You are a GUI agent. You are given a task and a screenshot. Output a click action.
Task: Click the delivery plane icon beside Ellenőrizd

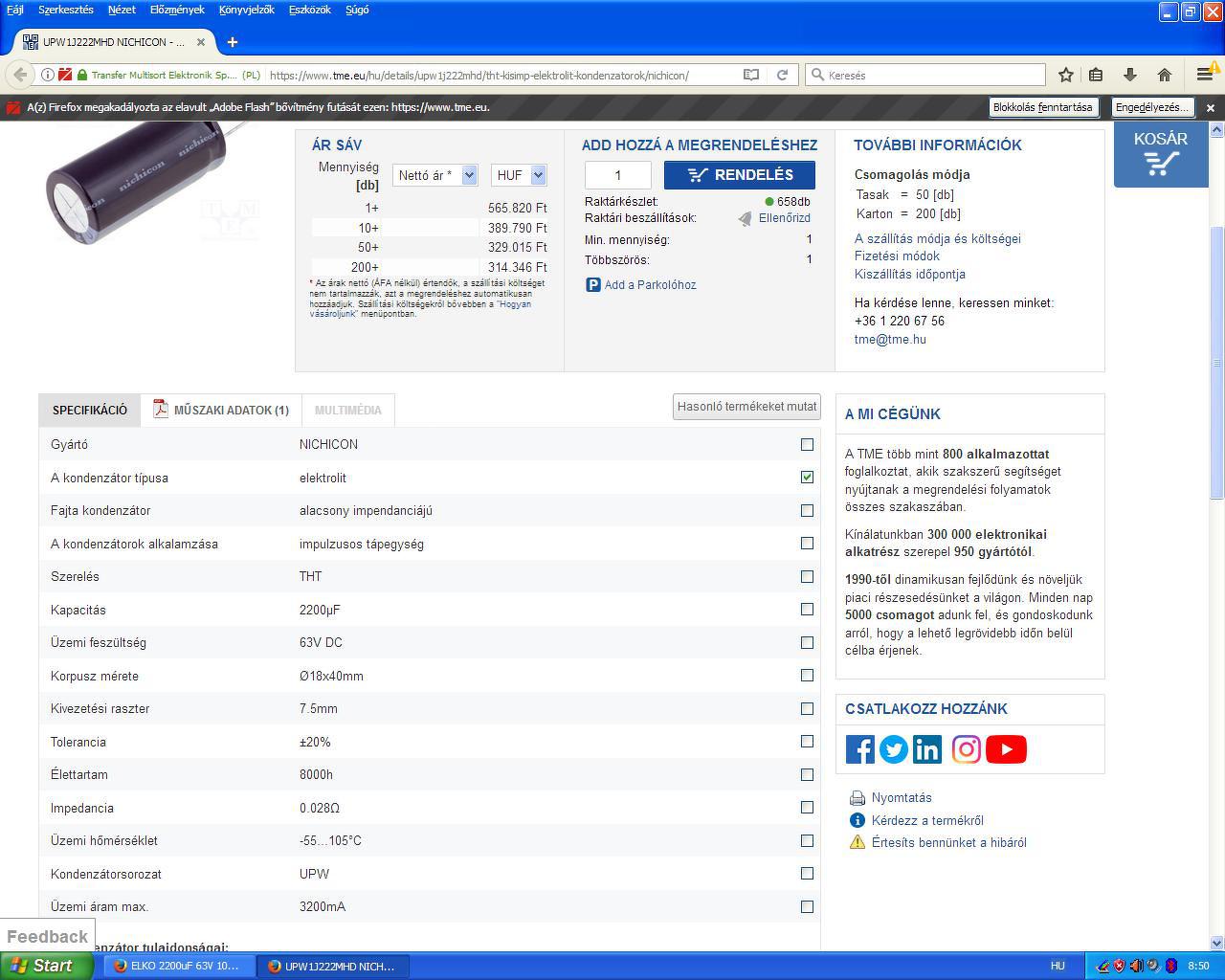(x=746, y=219)
